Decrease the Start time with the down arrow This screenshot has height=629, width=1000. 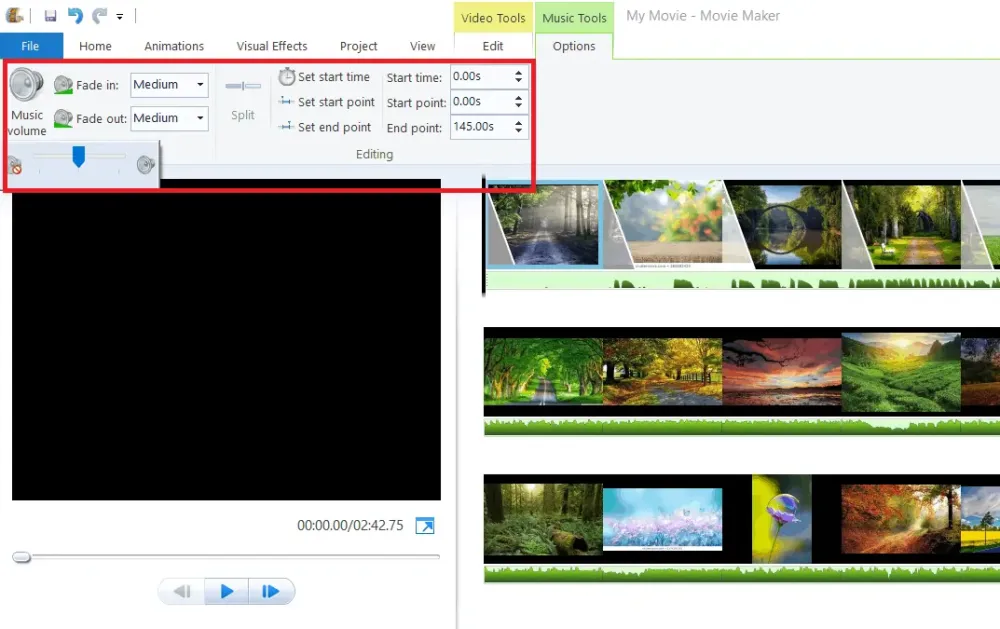(x=518, y=80)
